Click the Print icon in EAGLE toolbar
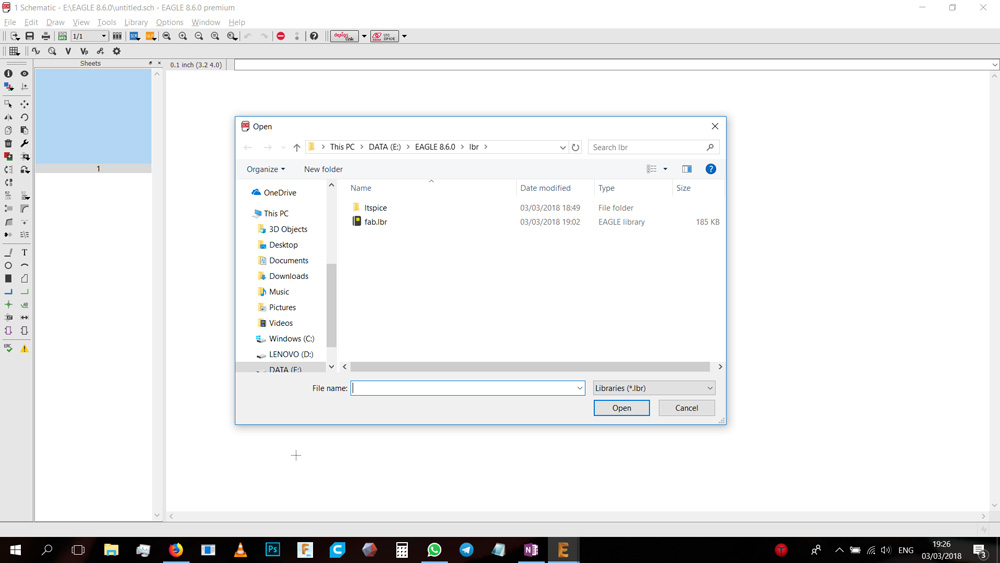The height and width of the screenshot is (563, 1000). 45,36
